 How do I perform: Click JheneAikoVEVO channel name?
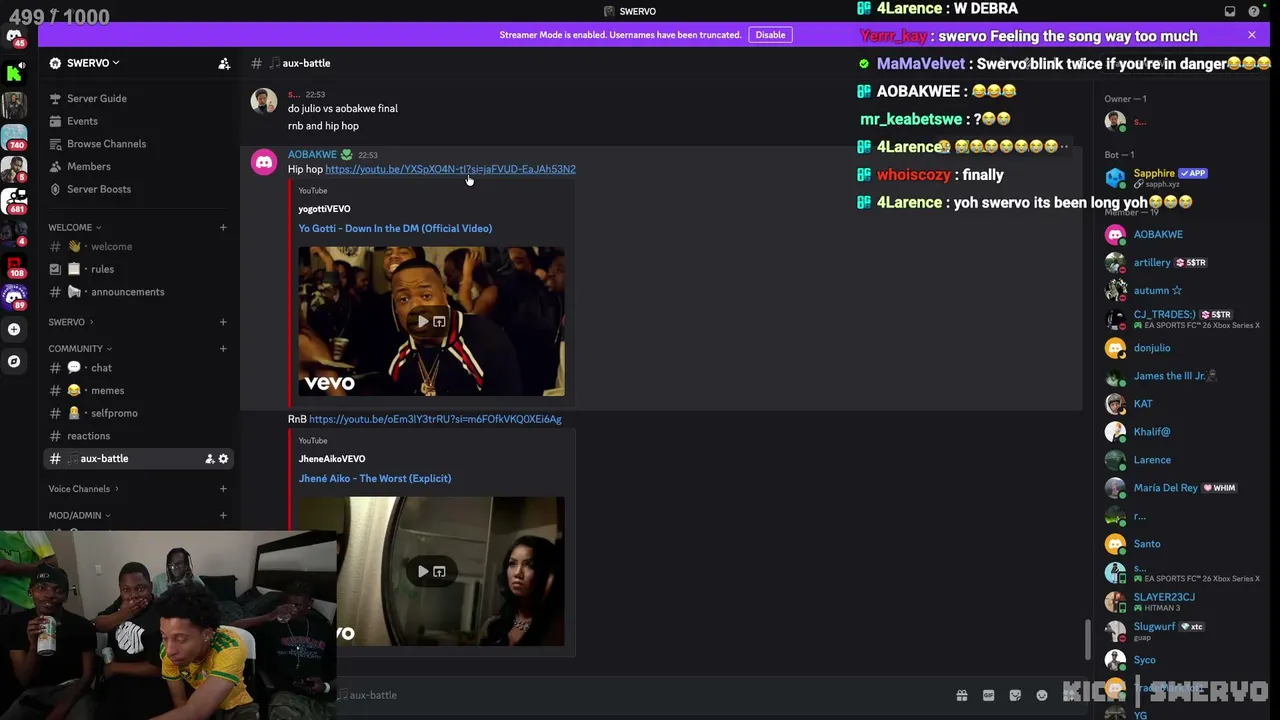(x=332, y=459)
